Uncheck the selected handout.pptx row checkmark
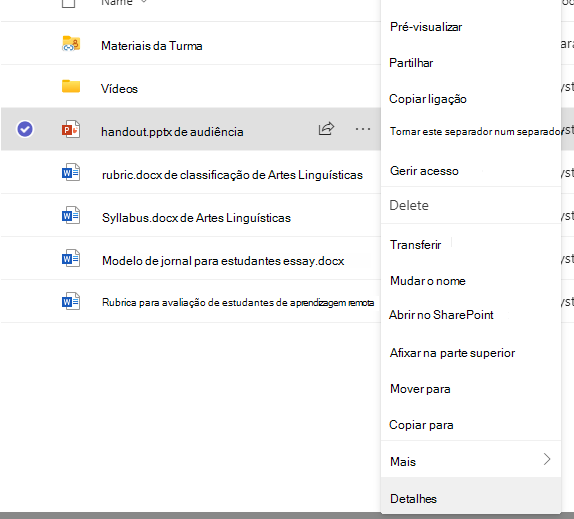This screenshot has height=519, width=574. (x=25, y=129)
